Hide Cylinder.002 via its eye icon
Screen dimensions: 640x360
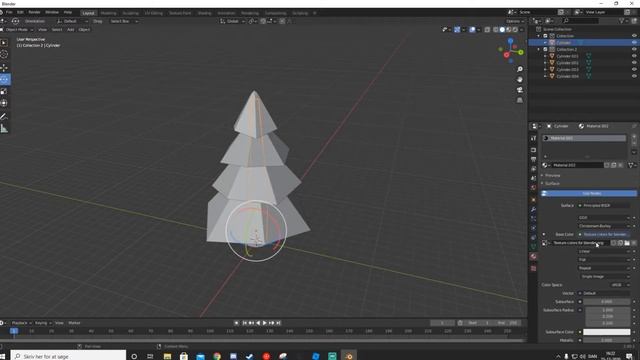[x=634, y=63]
